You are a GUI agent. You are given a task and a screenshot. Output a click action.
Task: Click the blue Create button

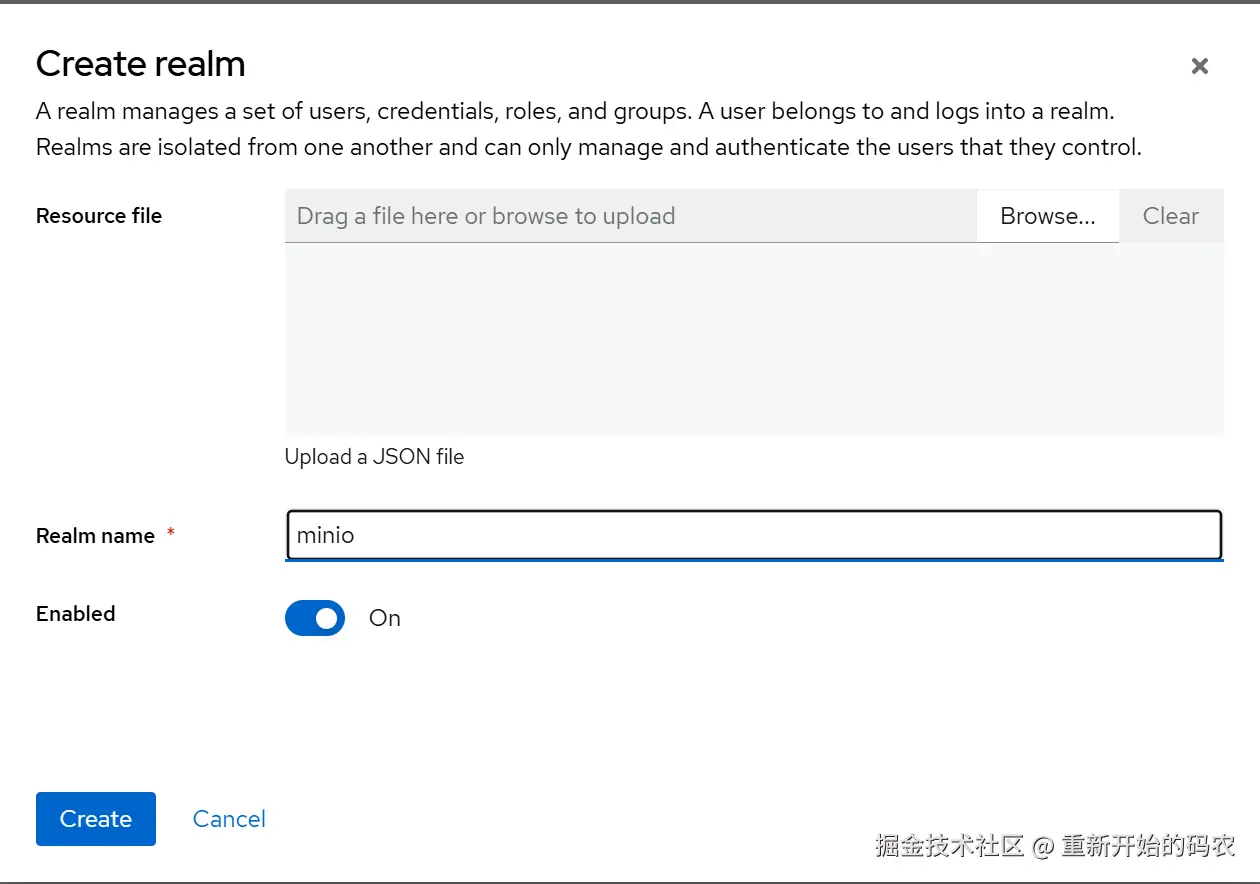(96, 819)
